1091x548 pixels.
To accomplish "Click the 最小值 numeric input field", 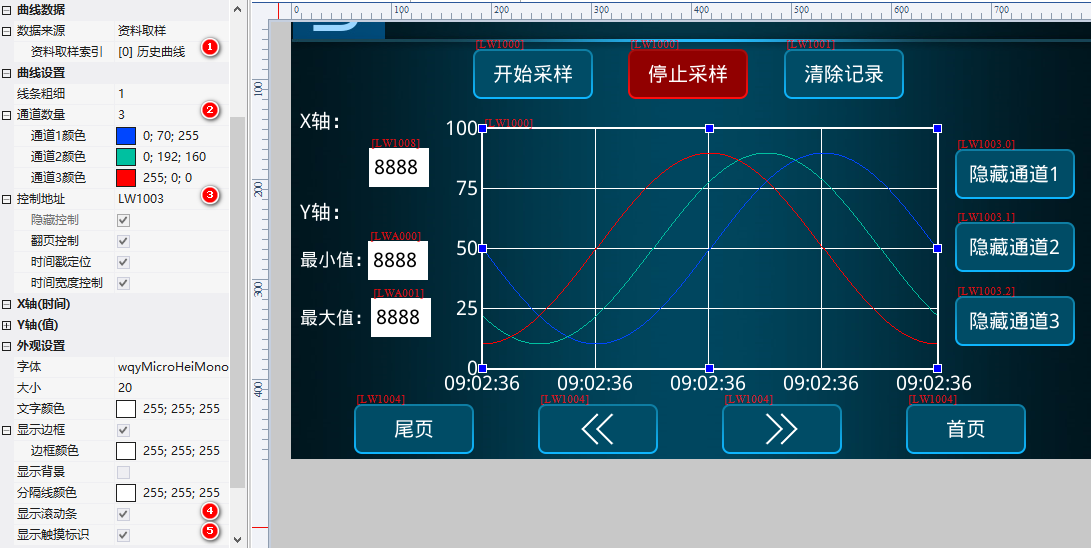I will [397, 260].
